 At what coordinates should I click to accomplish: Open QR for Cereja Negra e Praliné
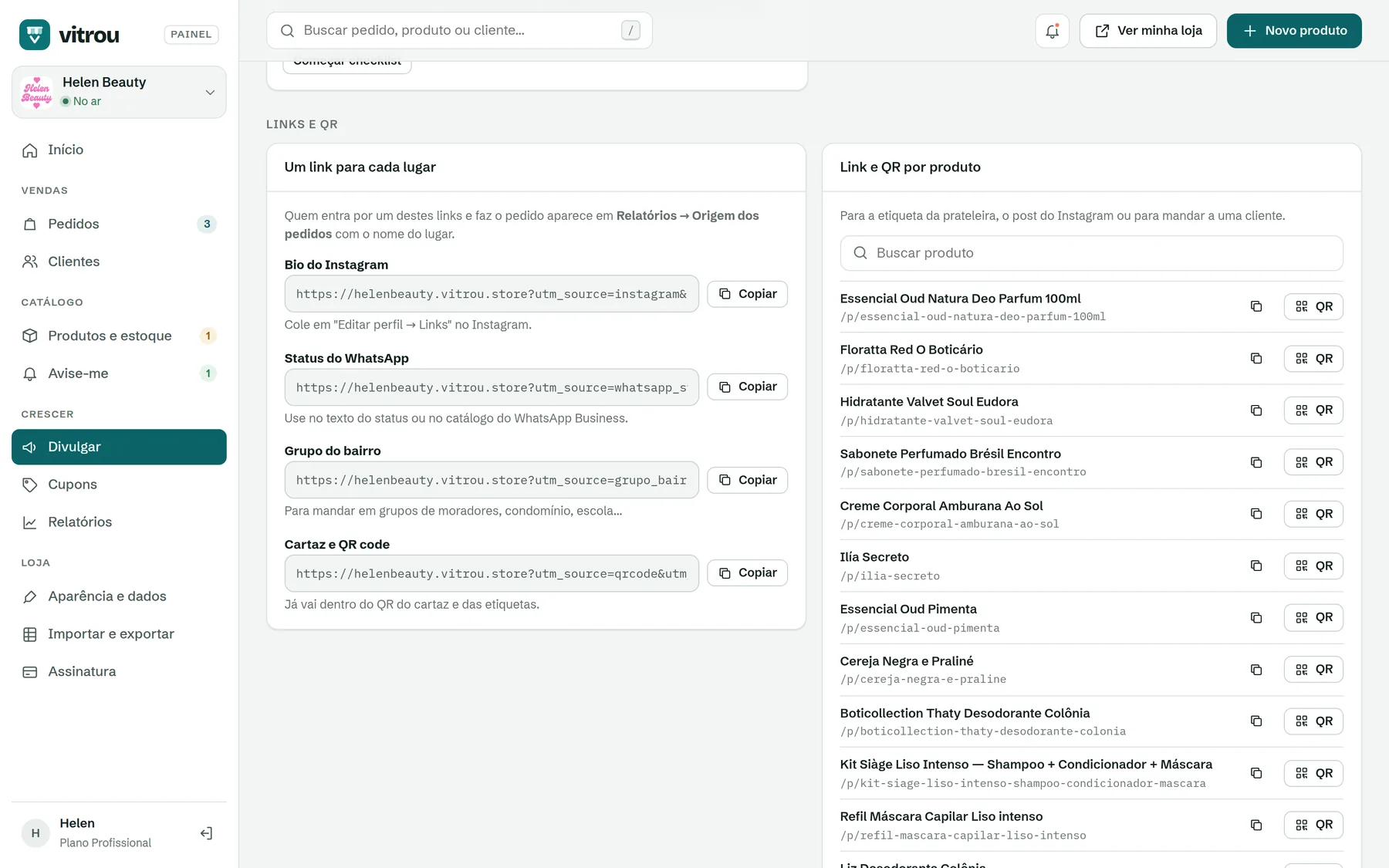coord(1313,669)
